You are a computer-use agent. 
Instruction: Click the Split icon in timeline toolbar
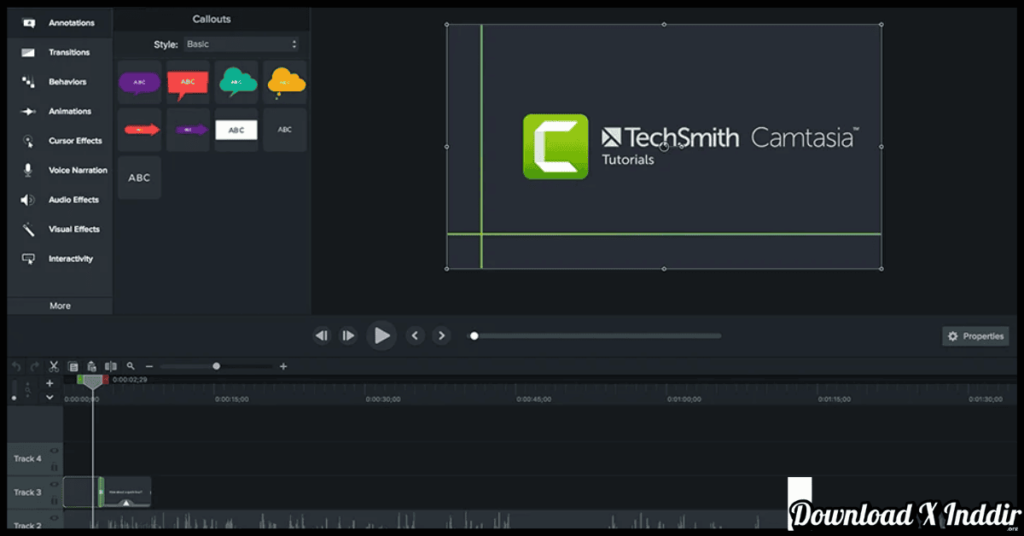[x=111, y=366]
